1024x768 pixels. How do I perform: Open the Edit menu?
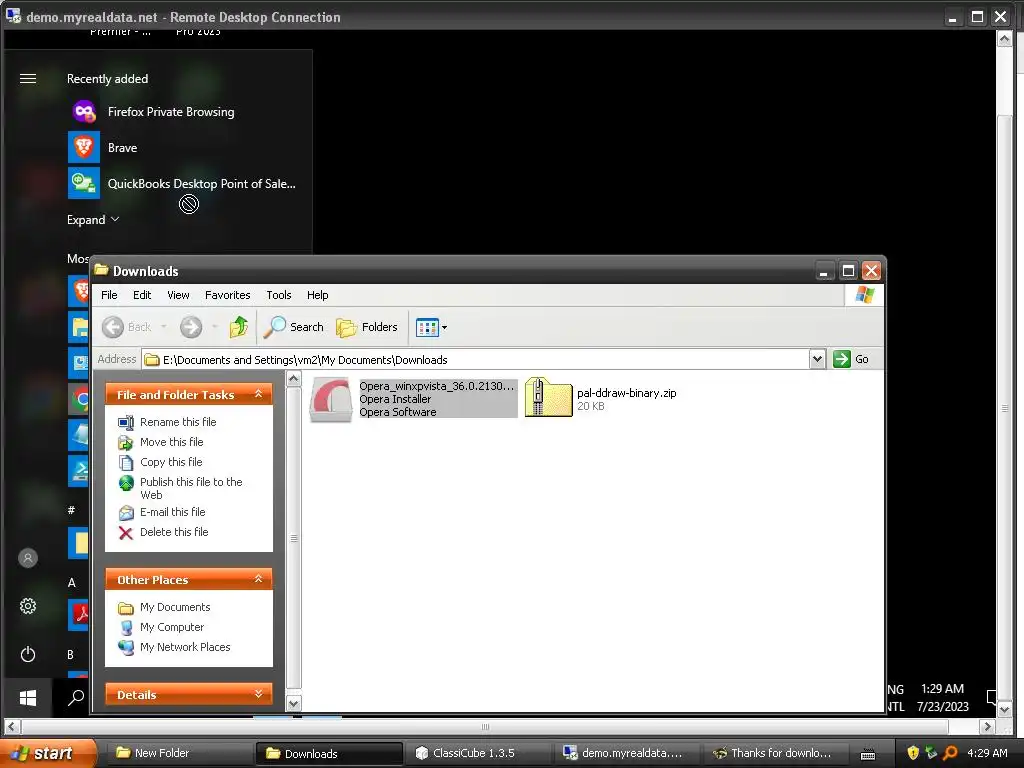(x=142, y=295)
